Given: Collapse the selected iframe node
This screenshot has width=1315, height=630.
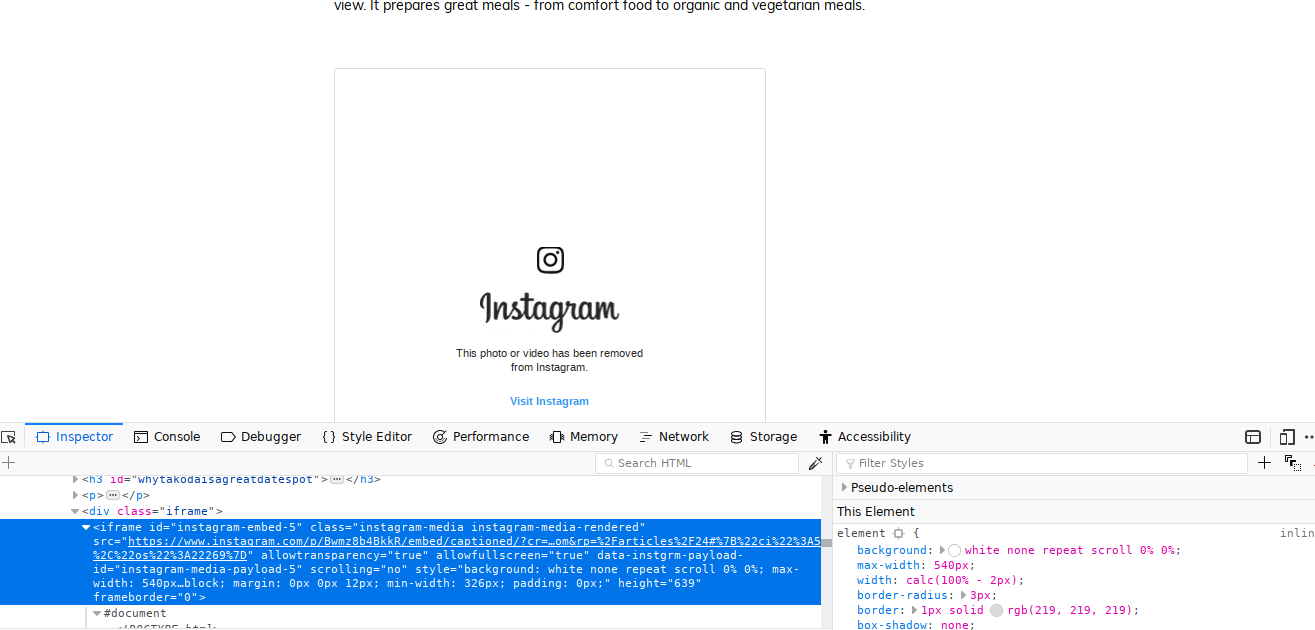Looking at the screenshot, I should (x=86, y=527).
